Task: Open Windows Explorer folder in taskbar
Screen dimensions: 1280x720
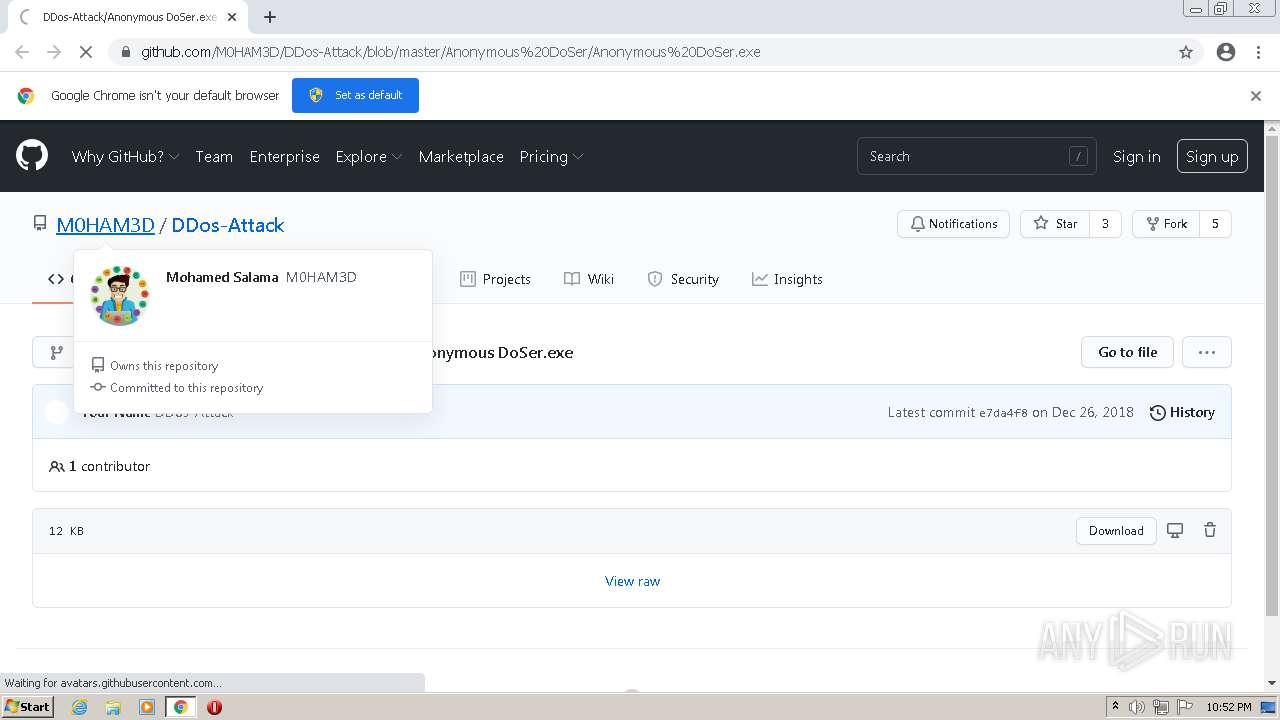Action: pyautogui.click(x=113, y=707)
